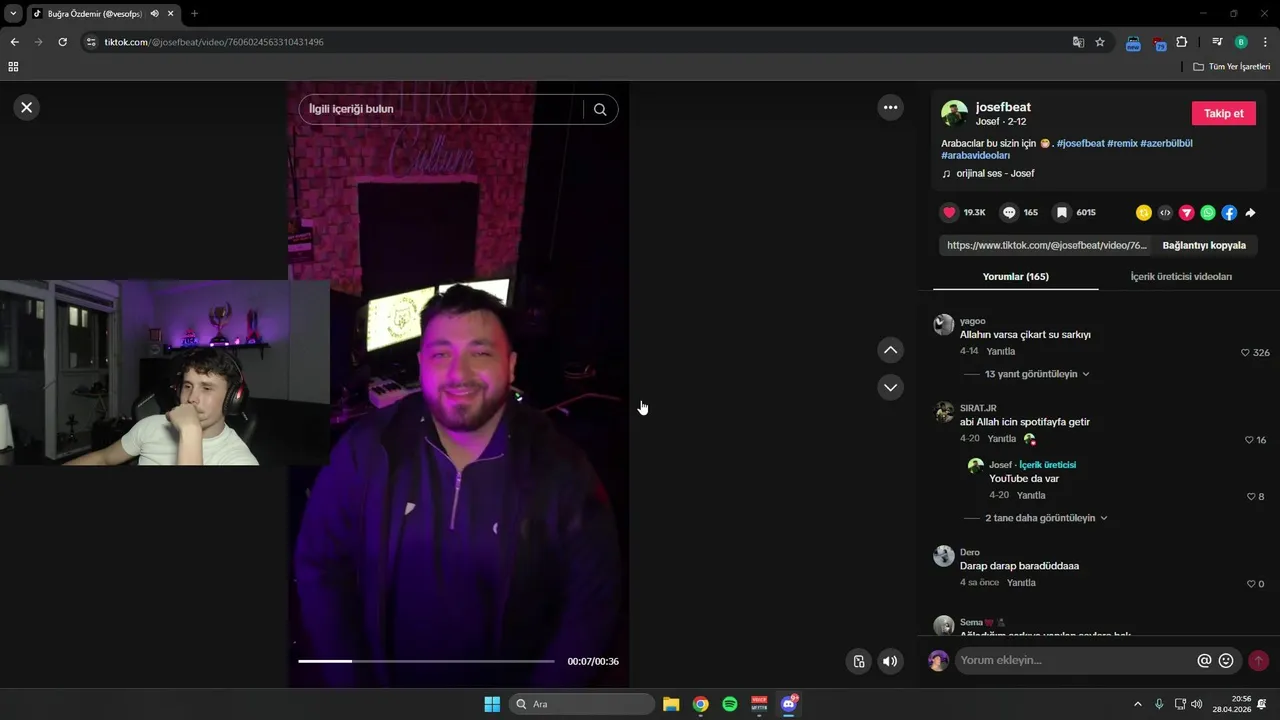Close the TikTok video viewer
1280x720 pixels.
click(27, 107)
